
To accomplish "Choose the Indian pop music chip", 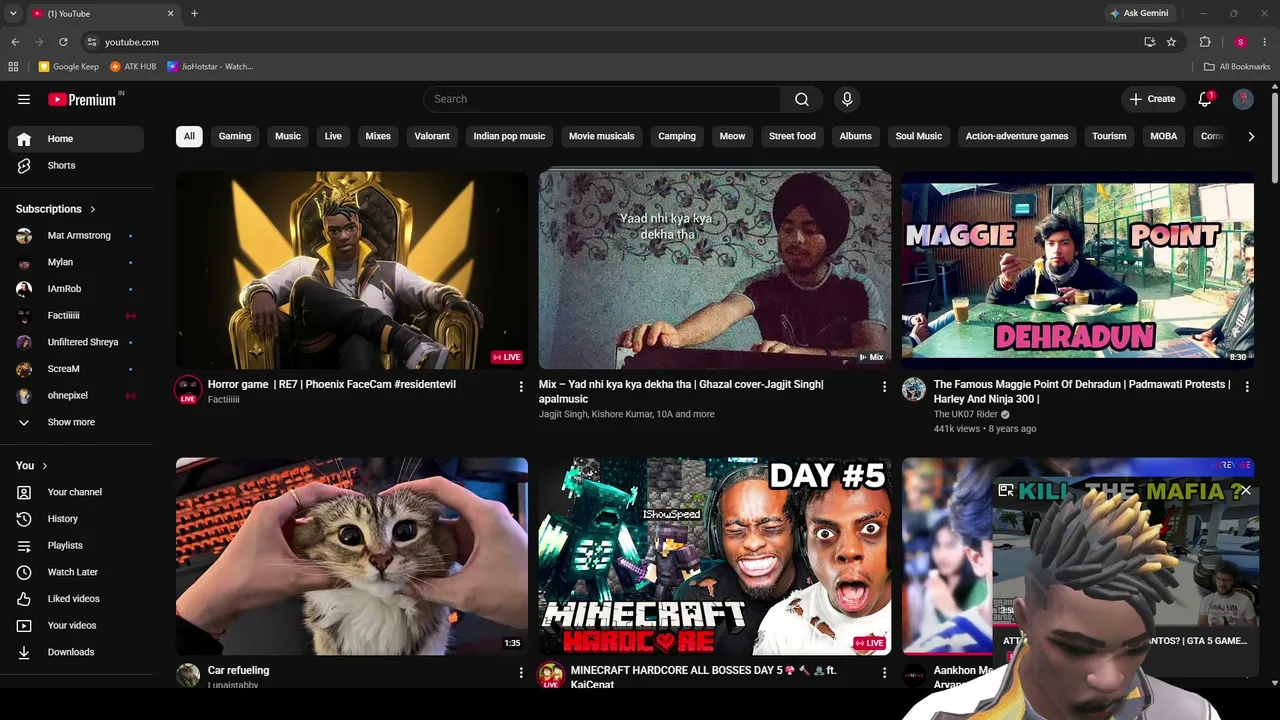I will [x=509, y=136].
